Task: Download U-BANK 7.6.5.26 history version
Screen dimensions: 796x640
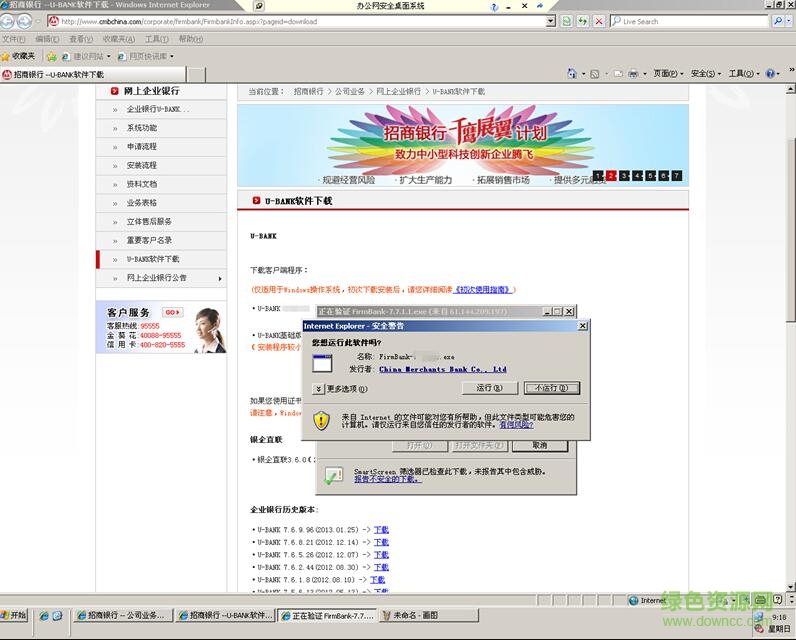Action: (381, 555)
